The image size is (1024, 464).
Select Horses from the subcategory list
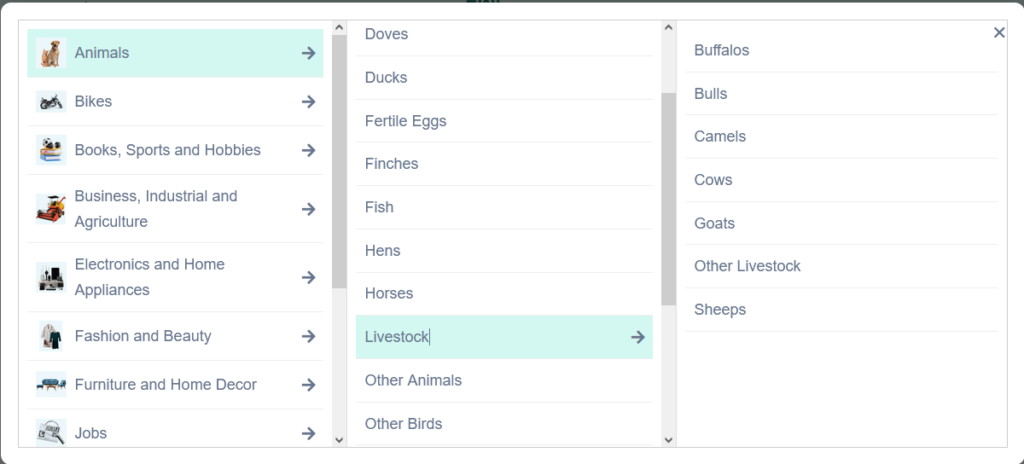point(389,294)
